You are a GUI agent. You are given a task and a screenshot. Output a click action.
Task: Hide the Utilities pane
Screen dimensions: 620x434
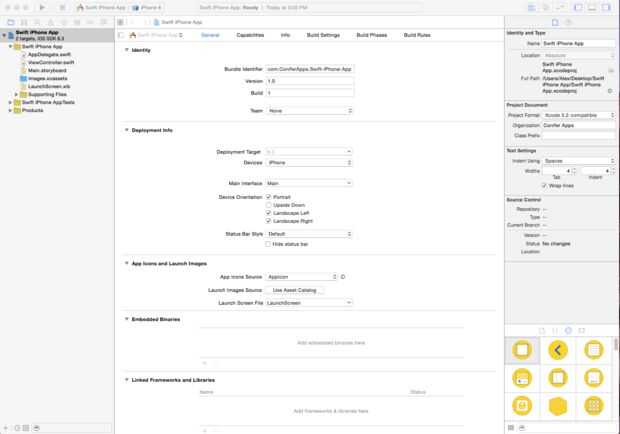pos(606,8)
